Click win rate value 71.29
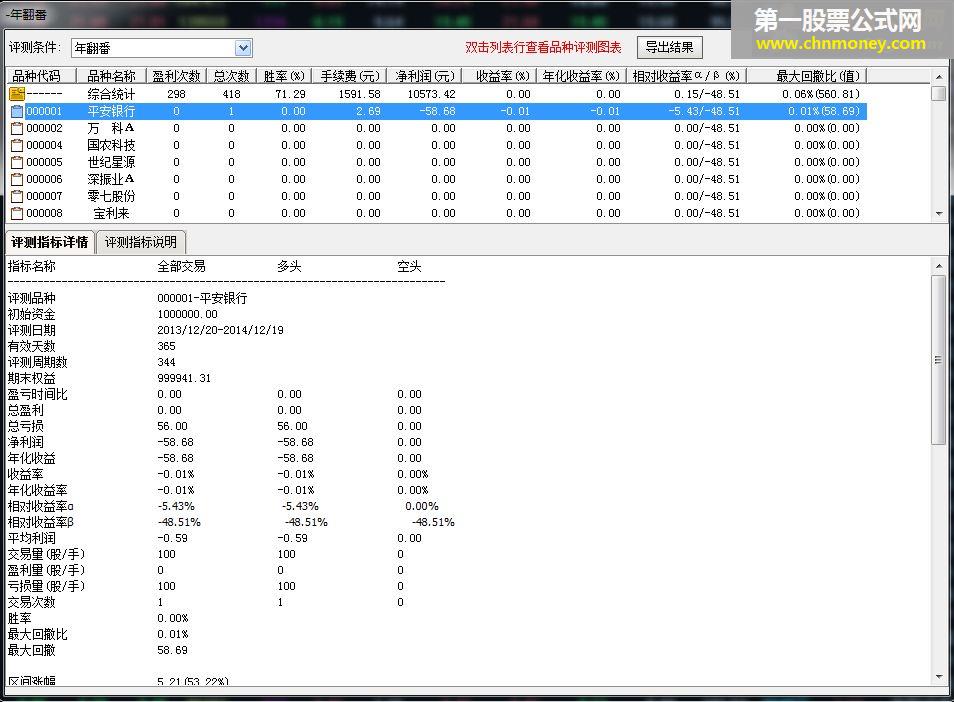The height and width of the screenshot is (702, 954). coord(291,94)
